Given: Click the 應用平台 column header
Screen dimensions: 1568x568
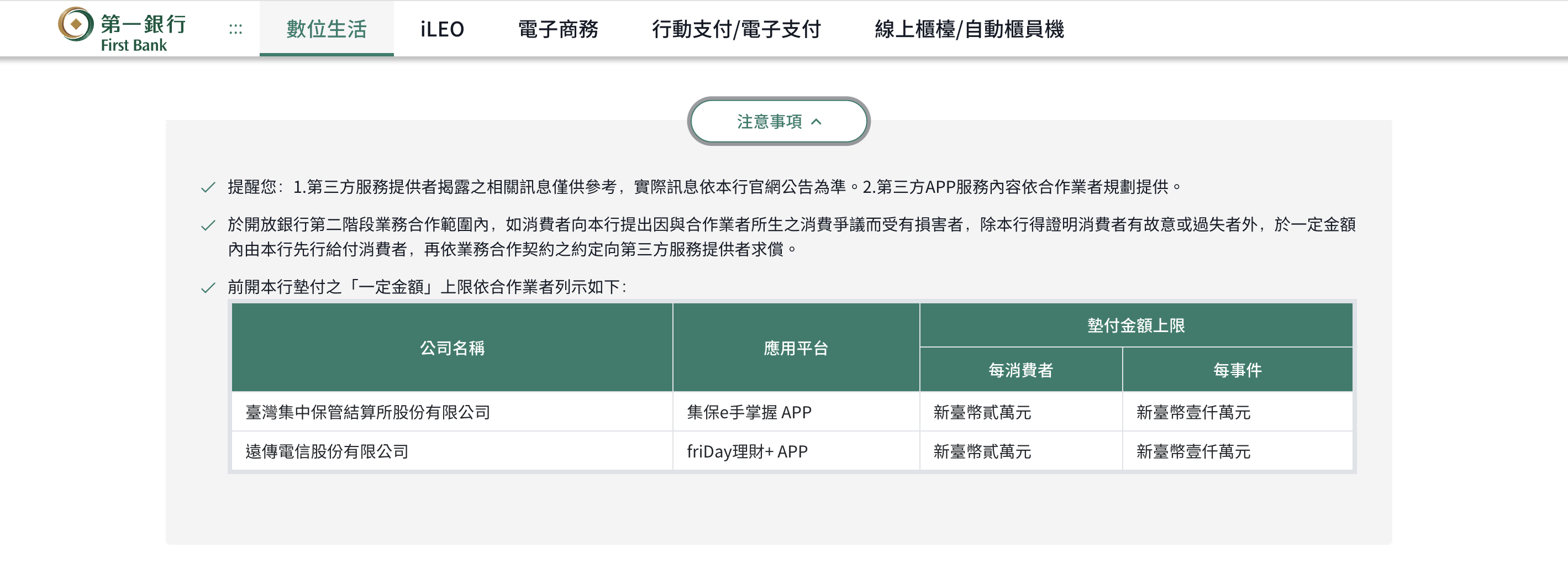Looking at the screenshot, I should 796,348.
